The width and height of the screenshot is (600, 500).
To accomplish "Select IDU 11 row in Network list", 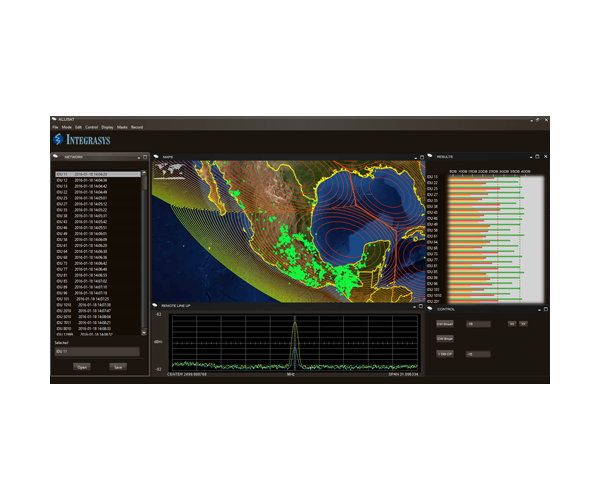I will pyautogui.click(x=98, y=174).
